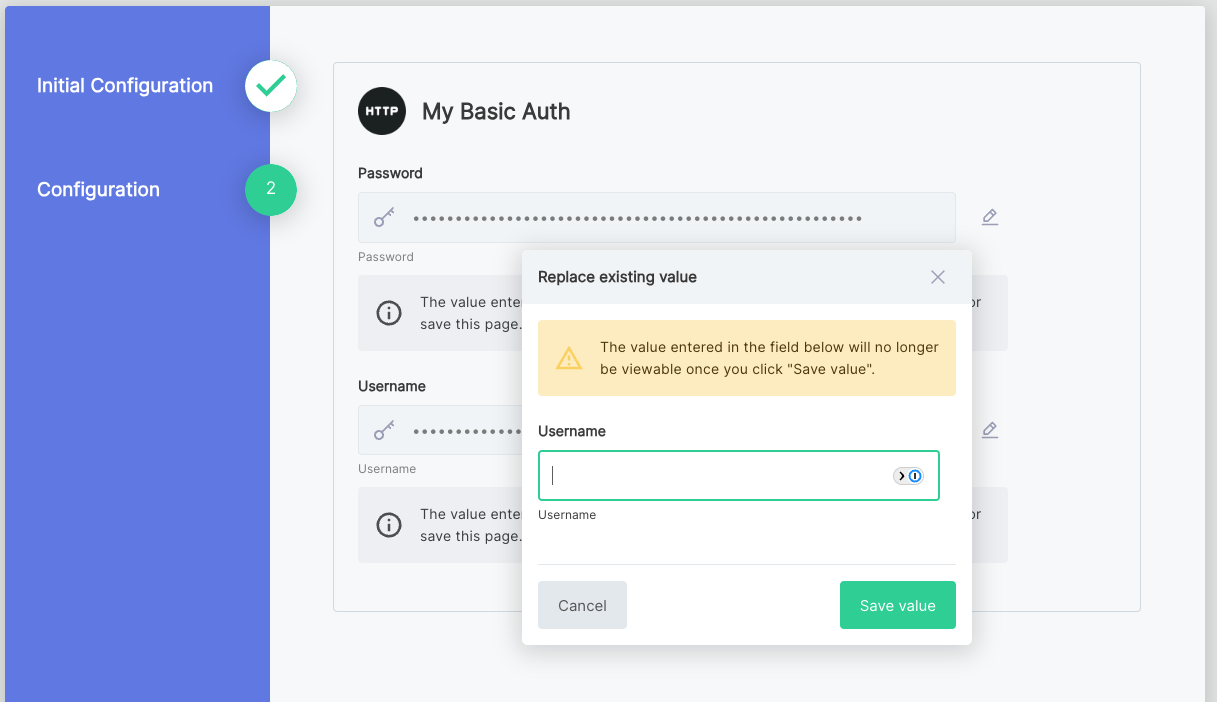Click the 1Password autofill icon in Username input
This screenshot has height=702, width=1217.
(908, 476)
